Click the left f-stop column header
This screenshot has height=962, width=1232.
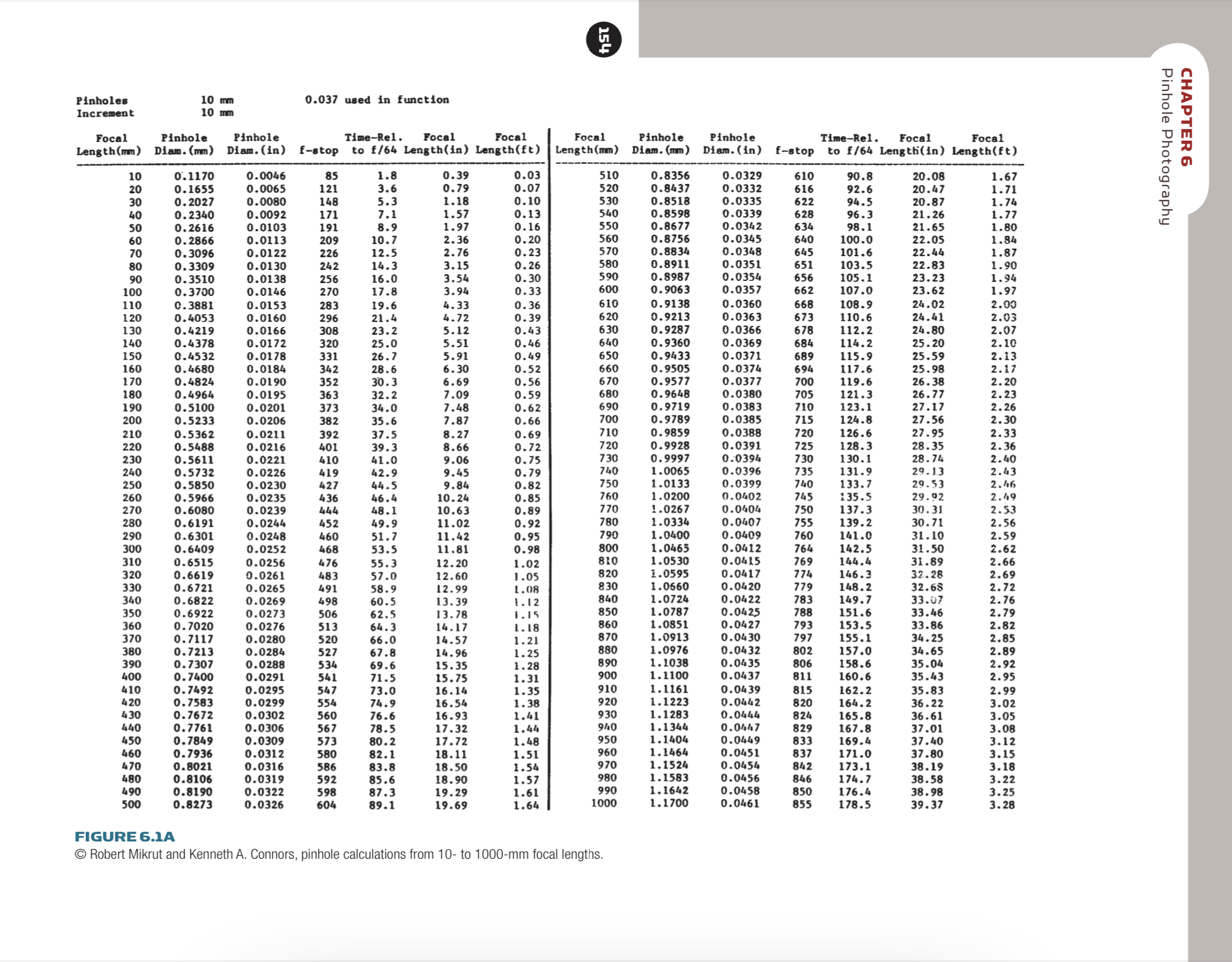point(318,151)
